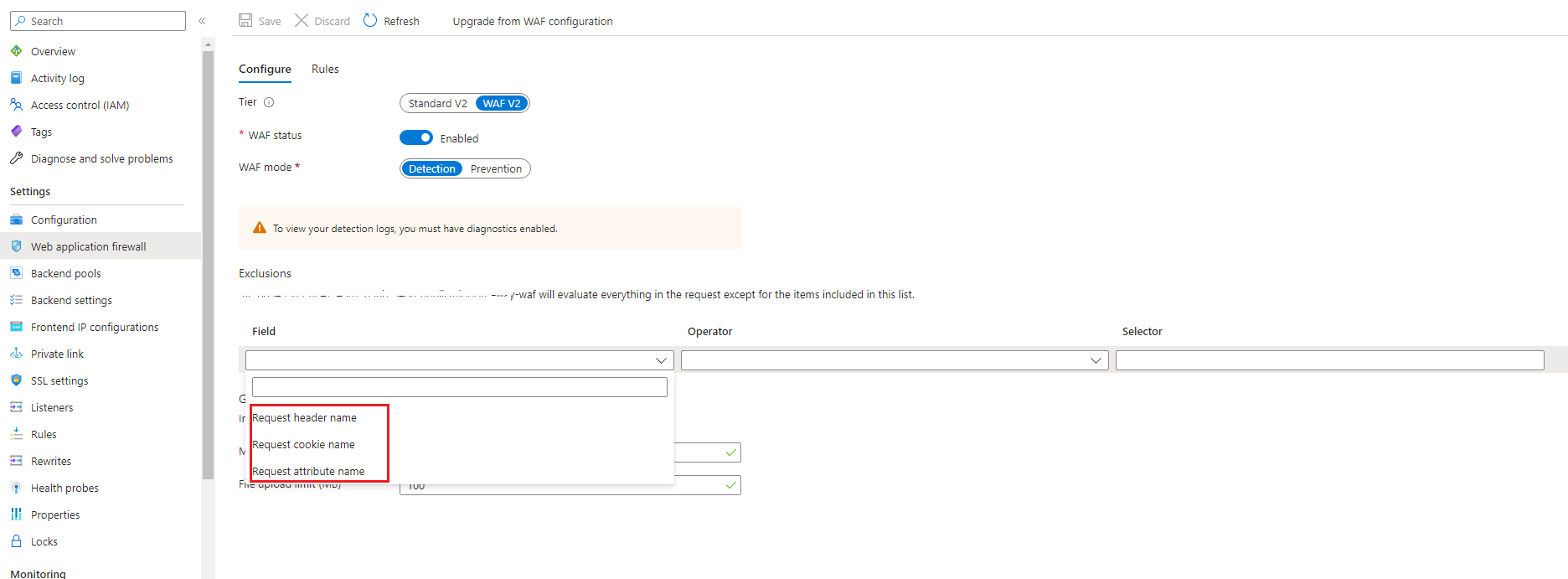Click the Web application firewall shield icon
The width and height of the screenshot is (1568, 579).
tap(16, 246)
